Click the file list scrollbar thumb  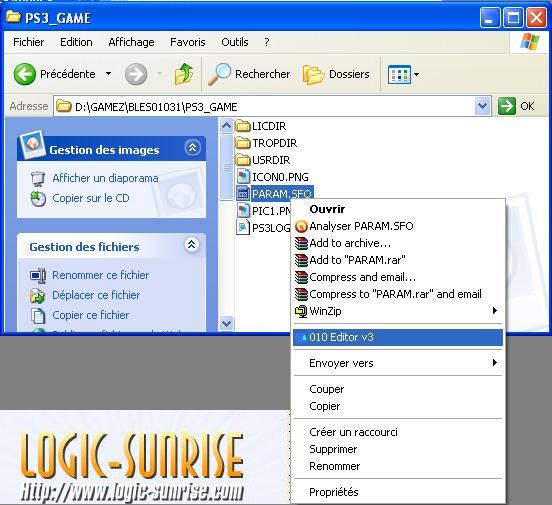pyautogui.click(x=226, y=167)
